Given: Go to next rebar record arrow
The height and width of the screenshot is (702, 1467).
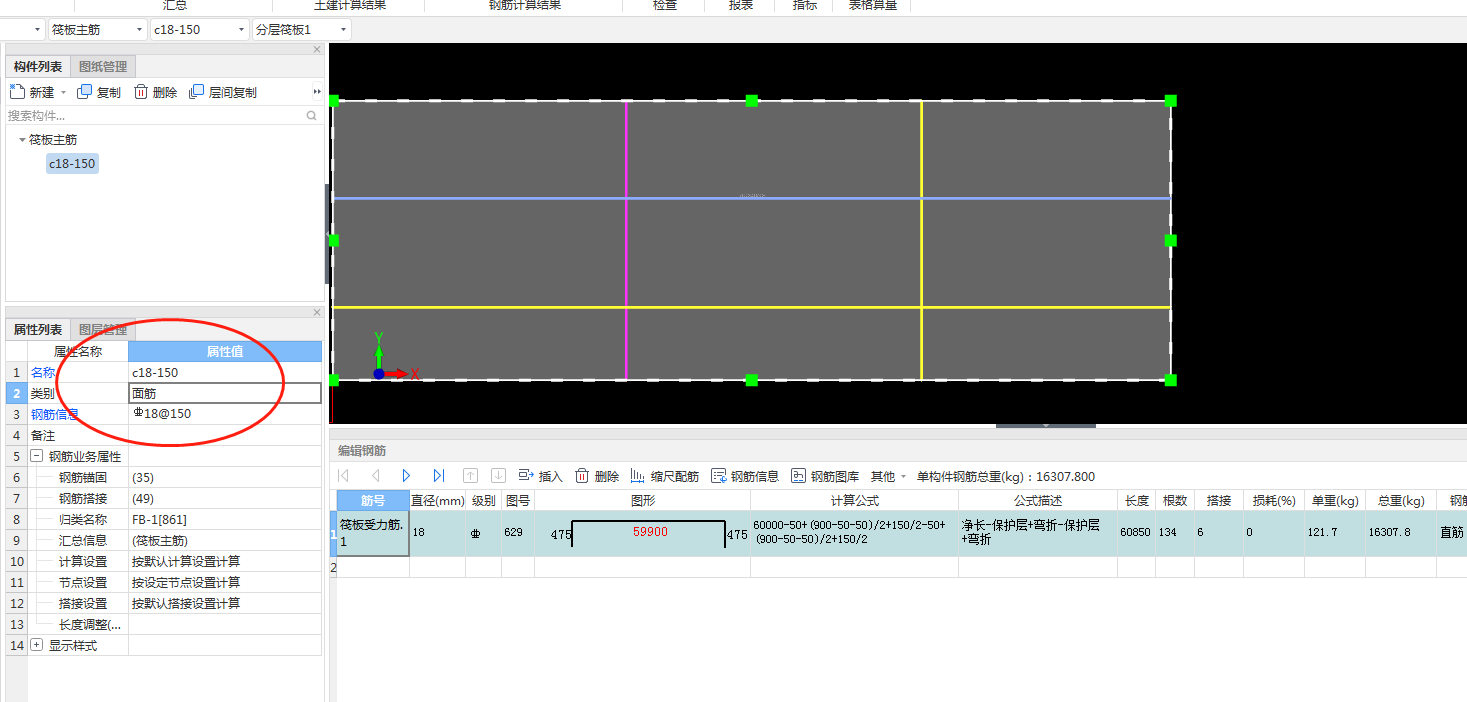Looking at the screenshot, I should (406, 476).
